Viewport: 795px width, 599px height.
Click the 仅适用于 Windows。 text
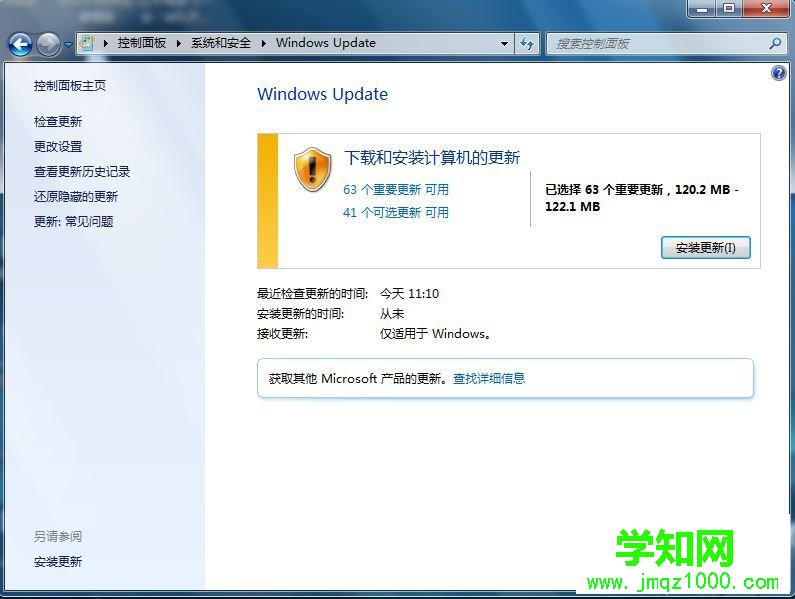436,334
